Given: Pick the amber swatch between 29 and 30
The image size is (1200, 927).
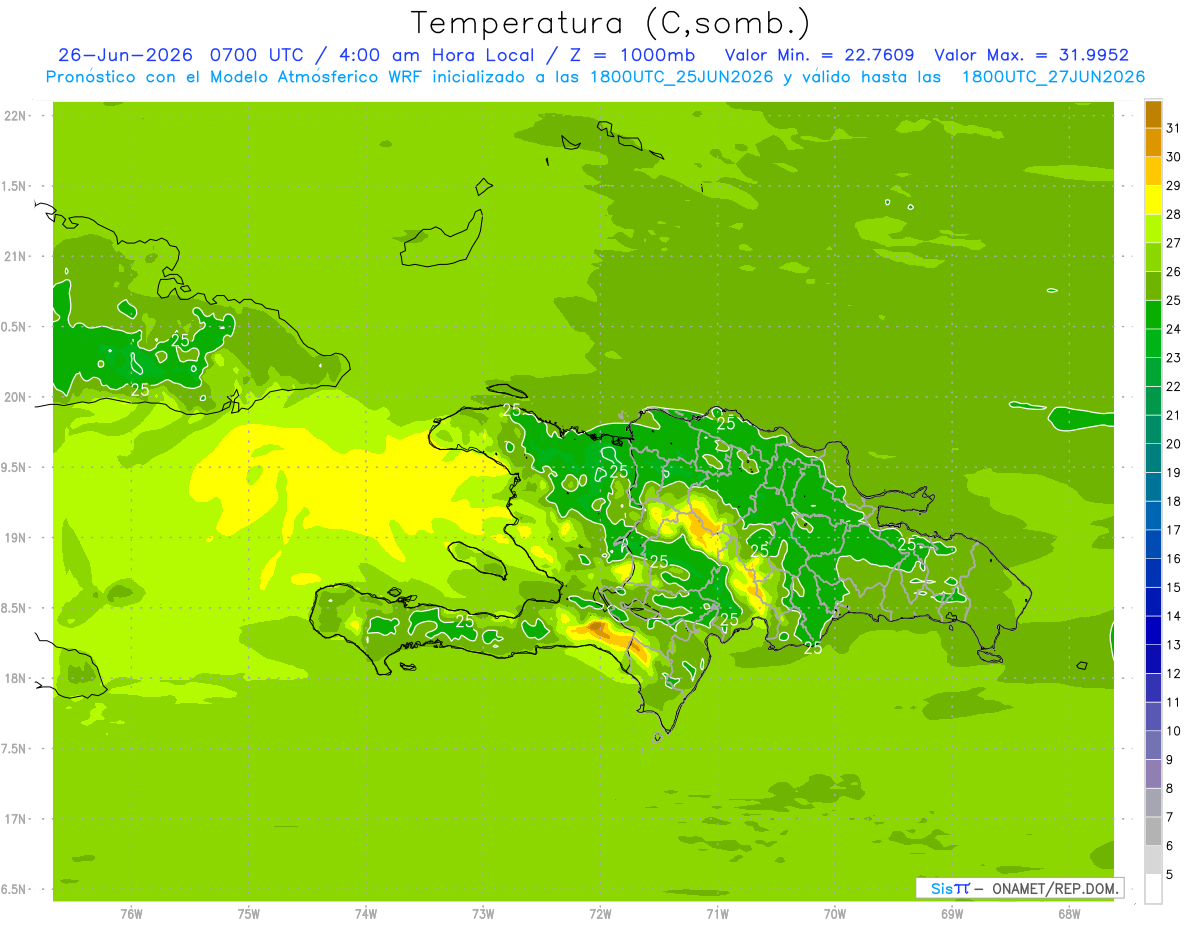Looking at the screenshot, I should tap(1153, 171).
